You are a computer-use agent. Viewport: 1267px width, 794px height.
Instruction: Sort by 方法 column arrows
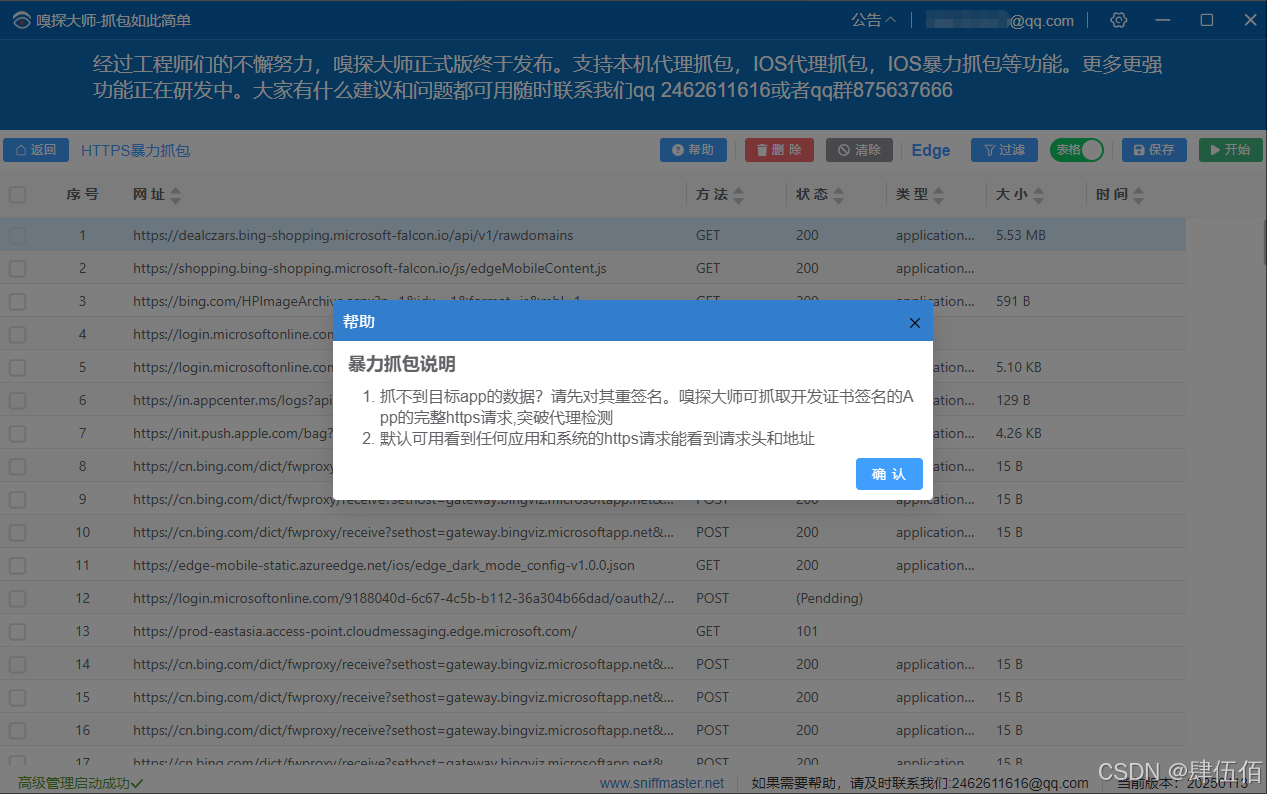point(738,195)
